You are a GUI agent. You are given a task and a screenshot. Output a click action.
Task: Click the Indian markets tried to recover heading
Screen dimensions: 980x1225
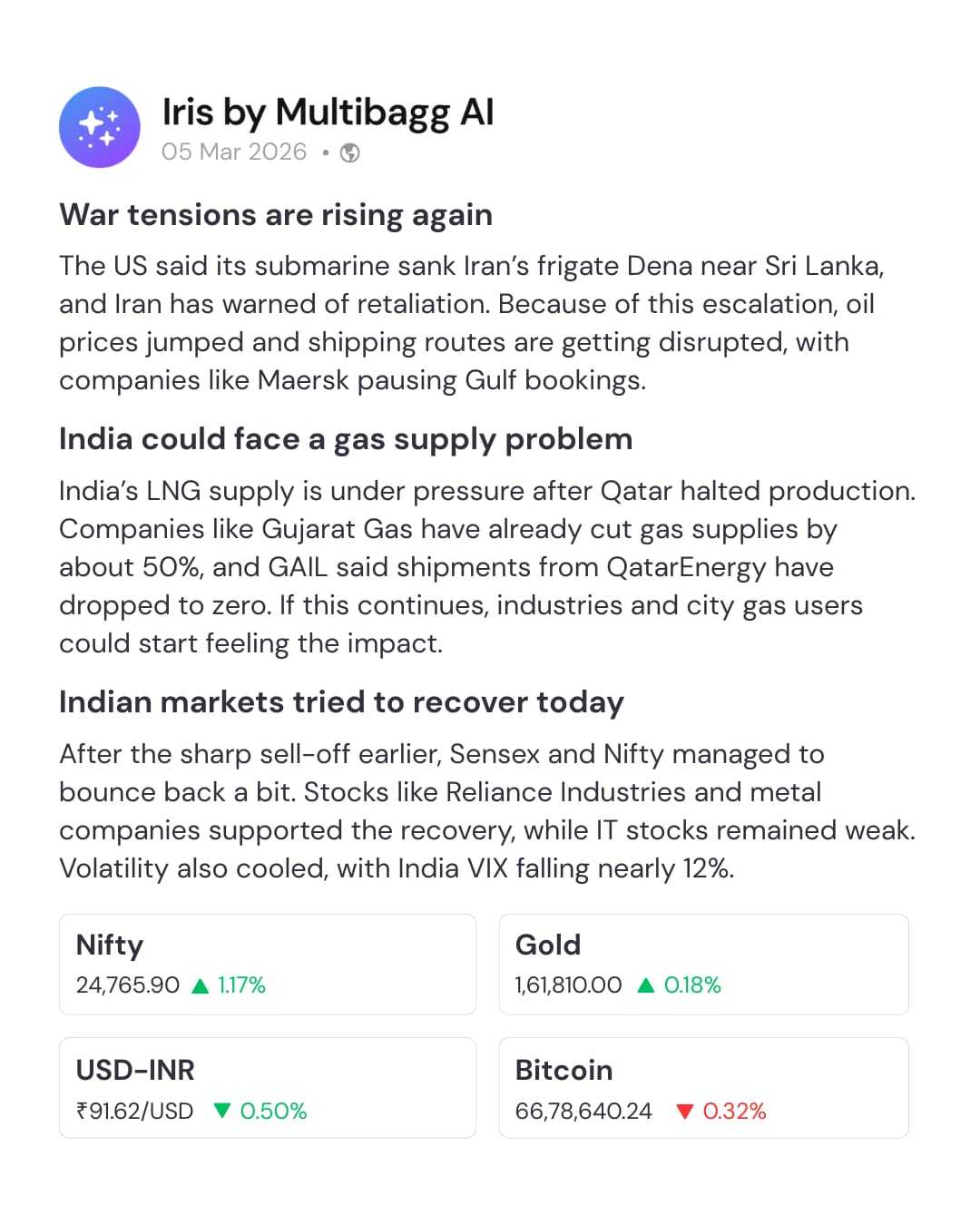pos(341,702)
